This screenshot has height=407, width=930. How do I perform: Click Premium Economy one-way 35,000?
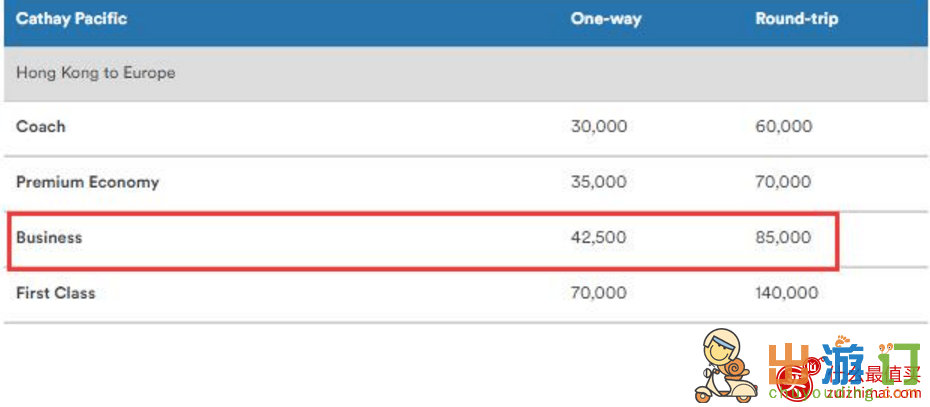click(598, 182)
